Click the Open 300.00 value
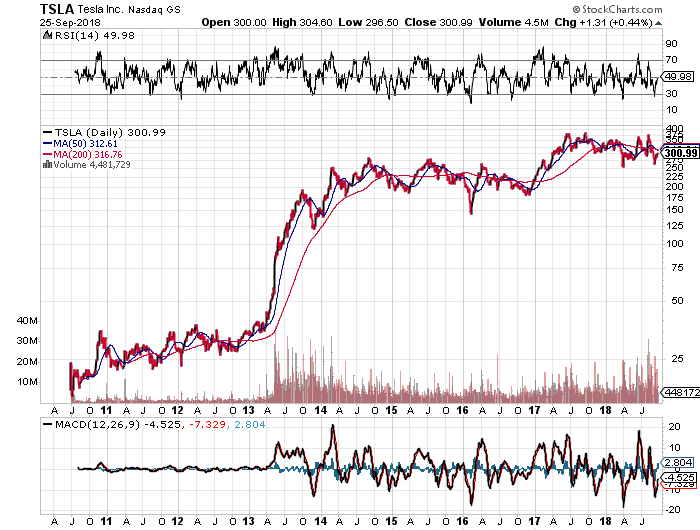The width and height of the screenshot is (700, 530). (233, 22)
